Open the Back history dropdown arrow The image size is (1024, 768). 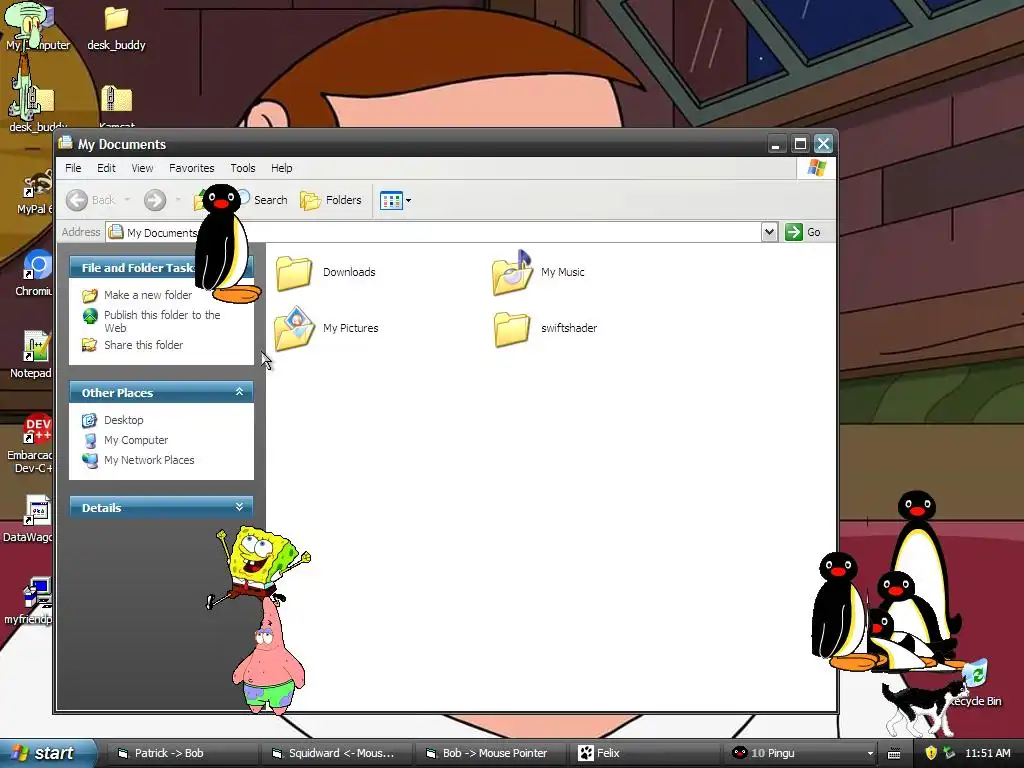pyautogui.click(x=127, y=200)
